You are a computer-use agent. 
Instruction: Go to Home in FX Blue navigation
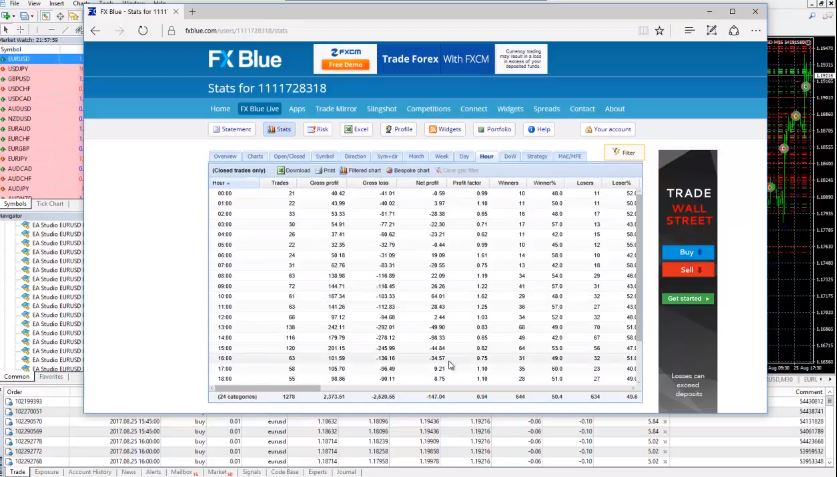point(220,109)
